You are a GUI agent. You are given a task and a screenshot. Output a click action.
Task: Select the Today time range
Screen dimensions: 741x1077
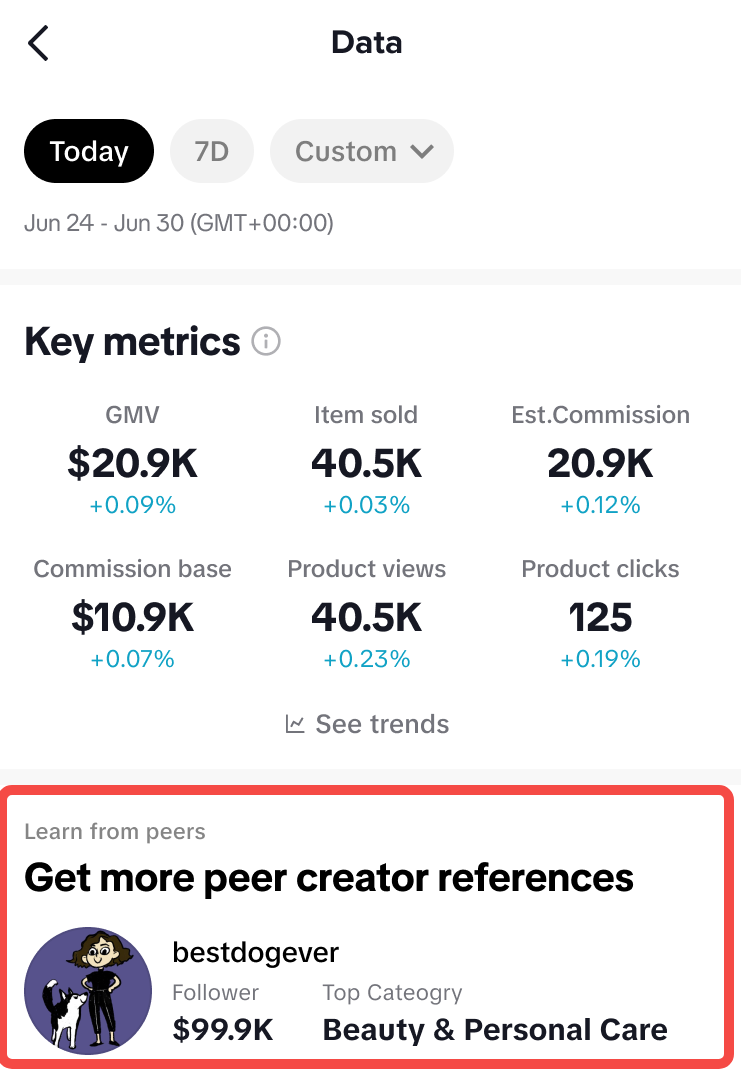[x=89, y=152]
